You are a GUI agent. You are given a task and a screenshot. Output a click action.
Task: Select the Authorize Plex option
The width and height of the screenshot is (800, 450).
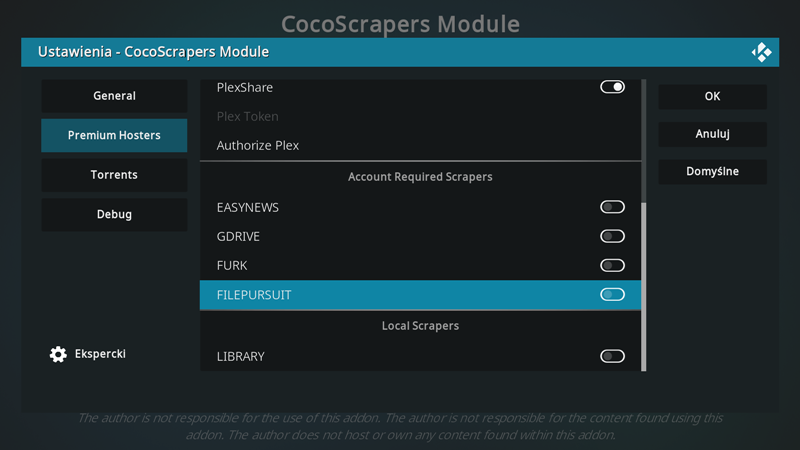click(420, 145)
